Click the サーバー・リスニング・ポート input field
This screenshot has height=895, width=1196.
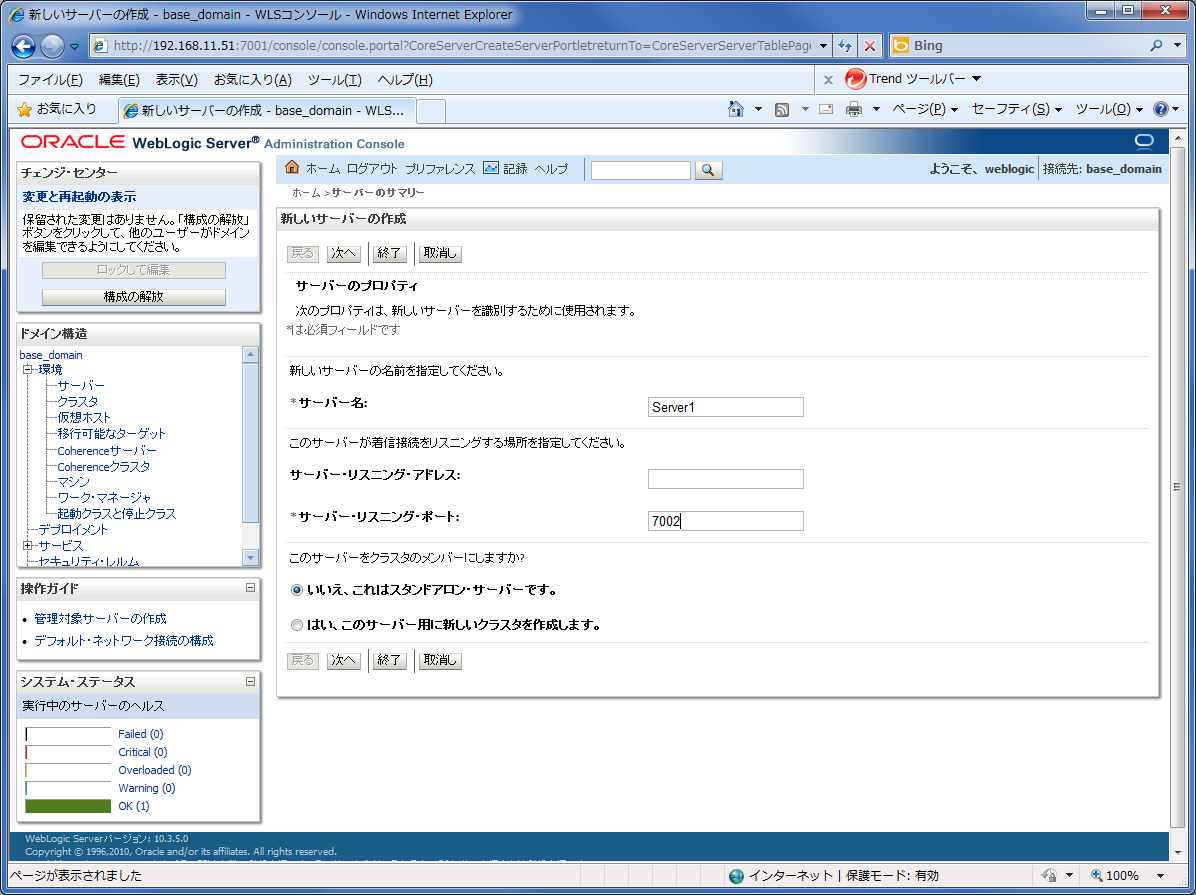pos(725,521)
